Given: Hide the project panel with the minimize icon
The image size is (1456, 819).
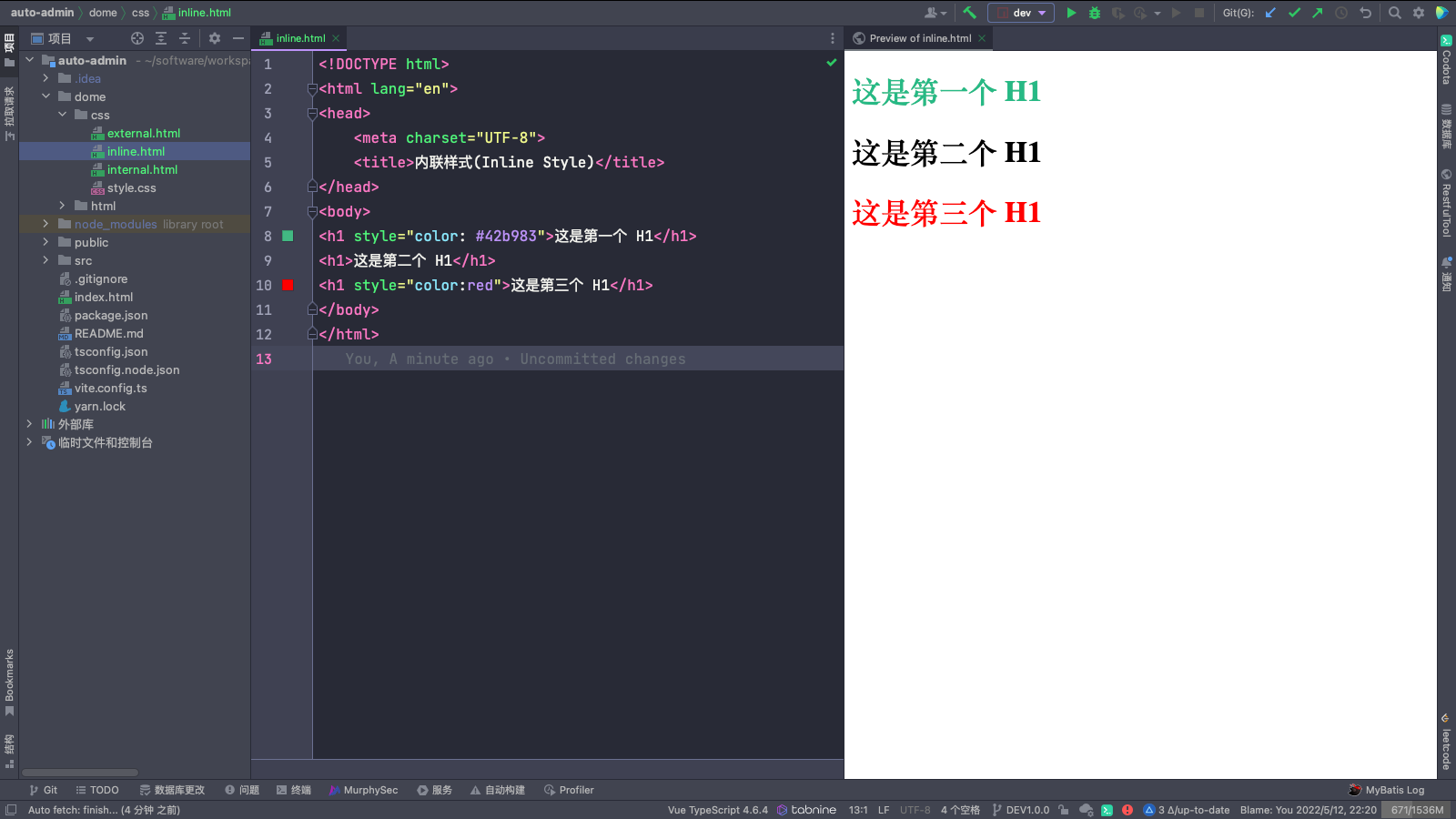Looking at the screenshot, I should (x=237, y=38).
